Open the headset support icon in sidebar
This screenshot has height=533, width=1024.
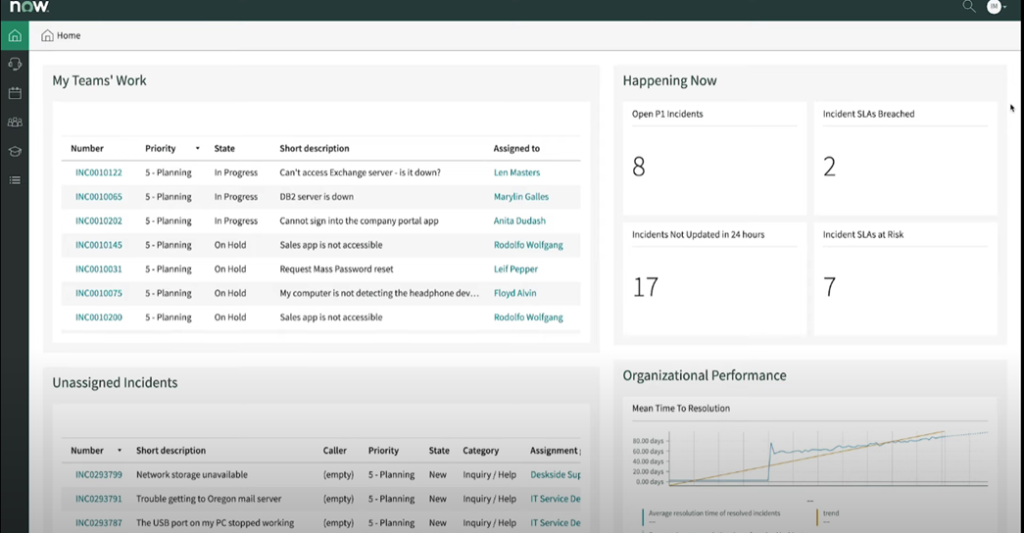pos(14,64)
